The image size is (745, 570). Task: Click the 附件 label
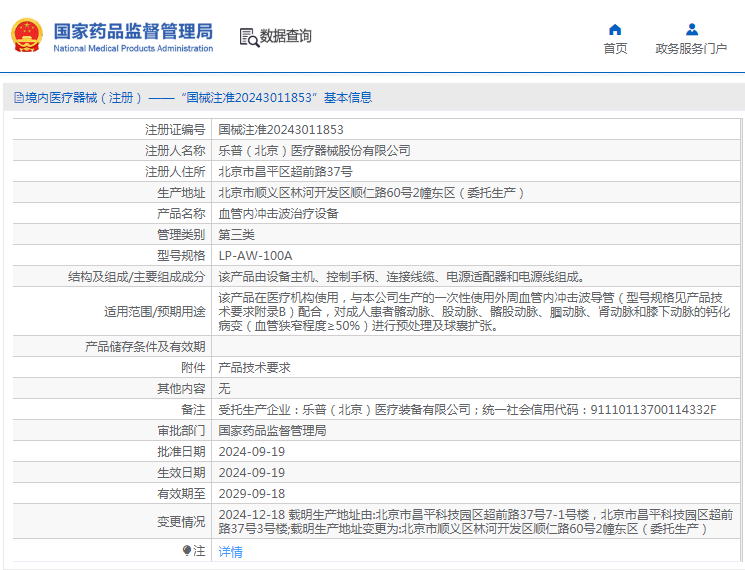(193, 368)
